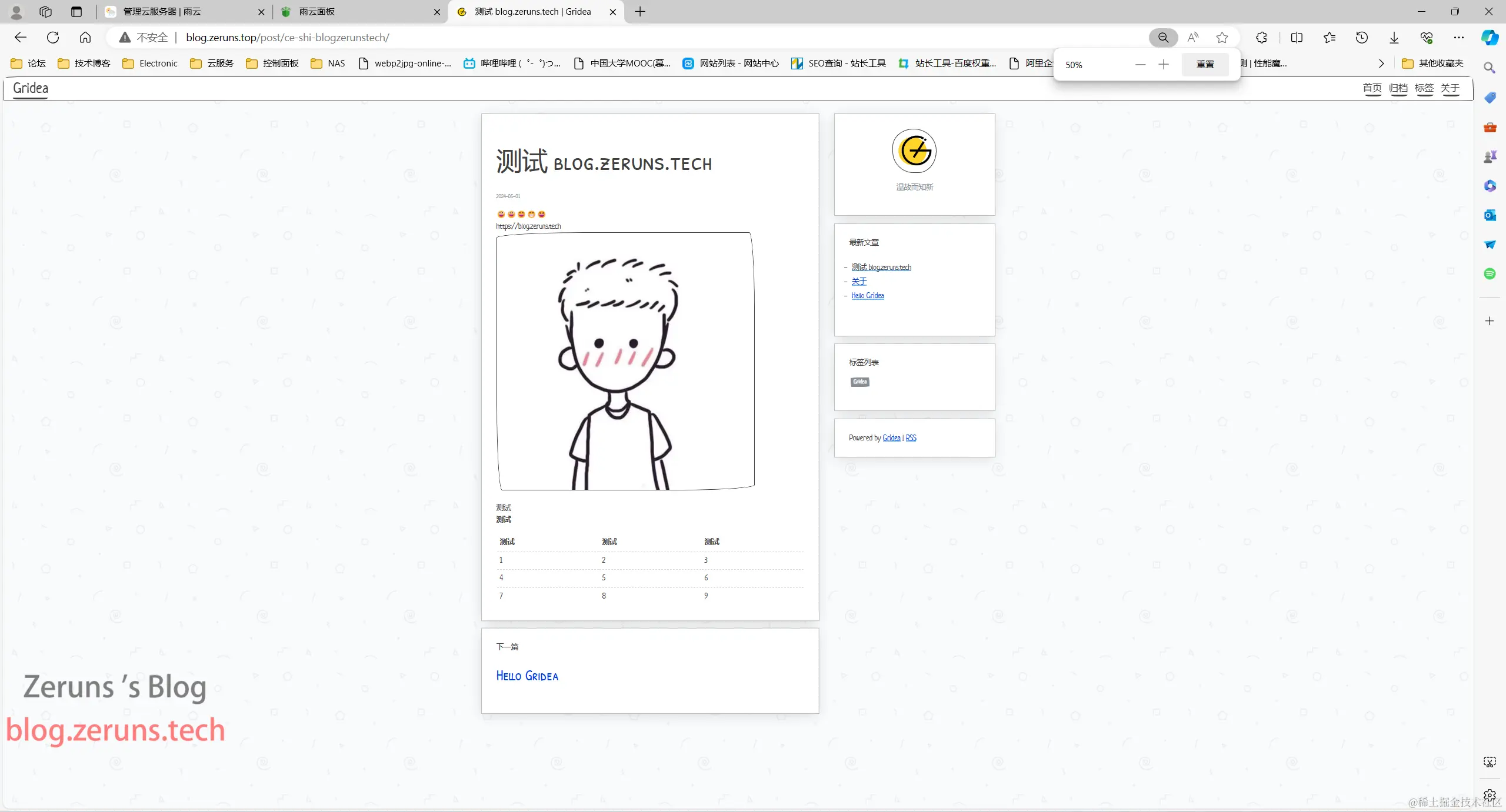Click the Read aloud icon
Viewport: 1506px width, 812px height.
(1193, 38)
